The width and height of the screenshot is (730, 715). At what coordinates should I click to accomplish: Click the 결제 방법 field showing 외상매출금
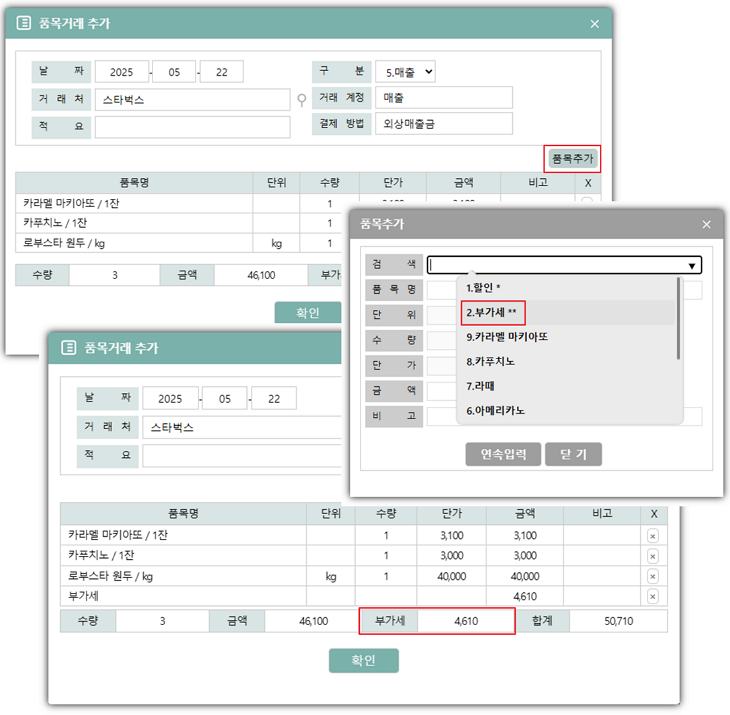pyautogui.click(x=444, y=124)
